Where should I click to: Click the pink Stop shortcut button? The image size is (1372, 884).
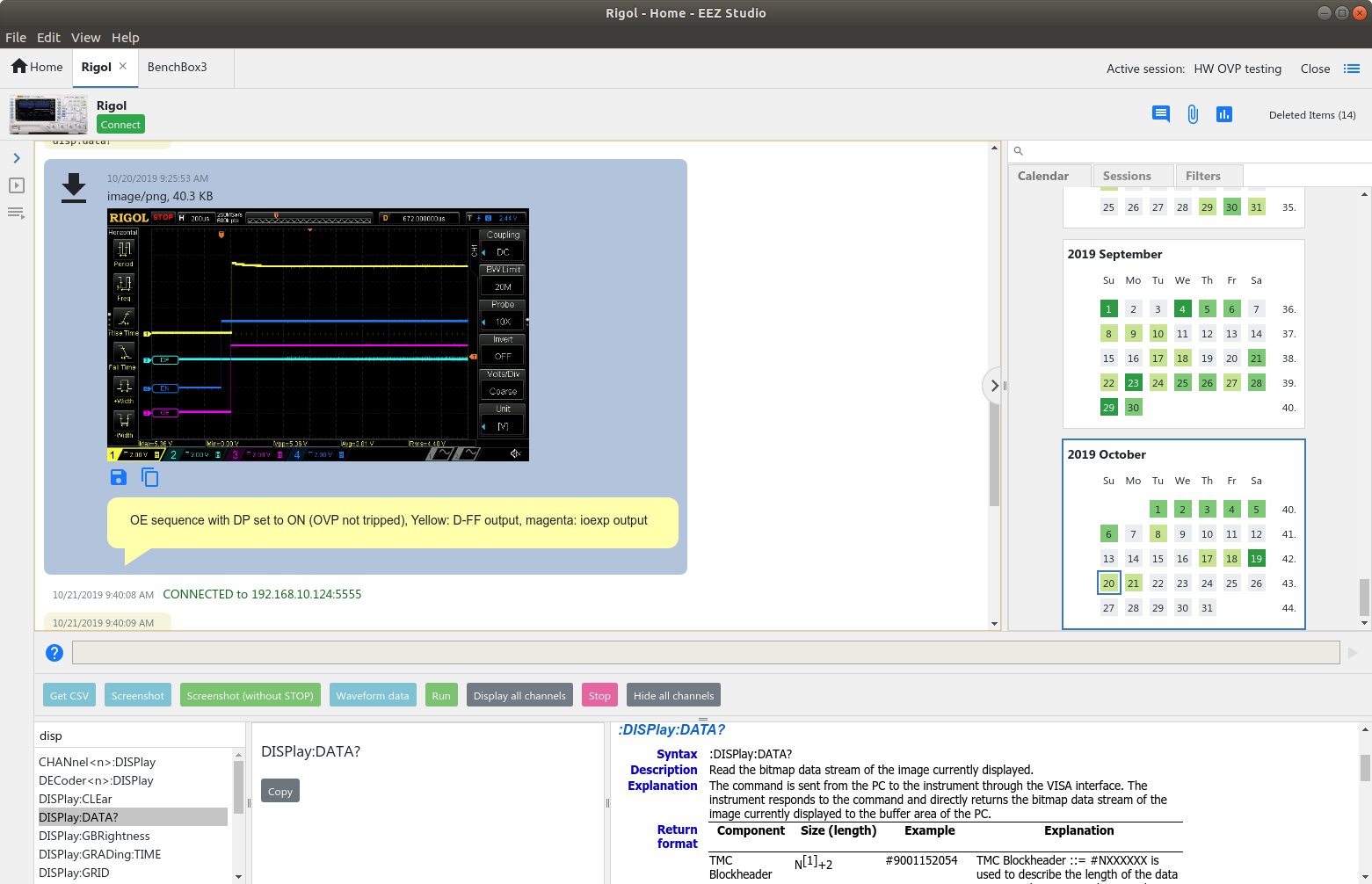pyautogui.click(x=599, y=695)
